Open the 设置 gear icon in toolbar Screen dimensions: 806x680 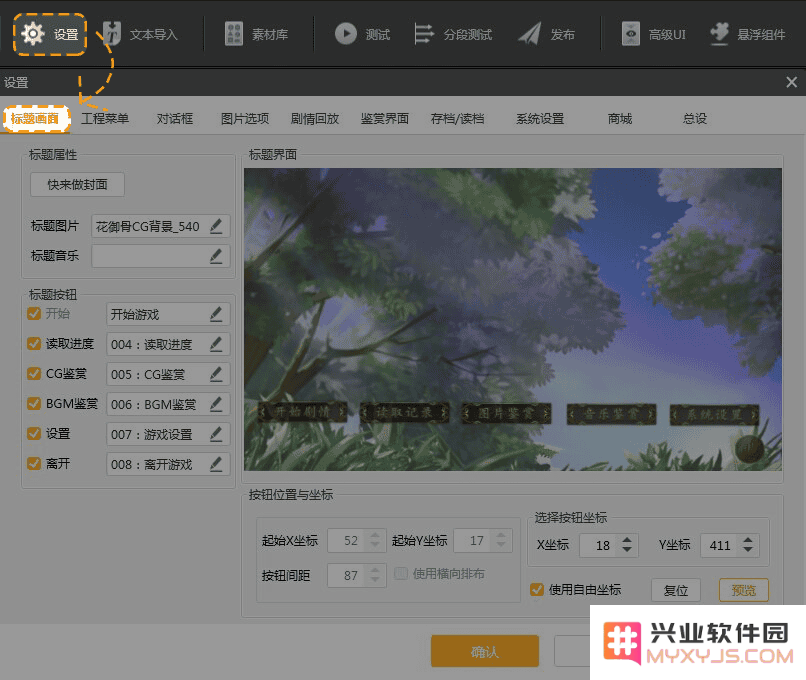33,34
